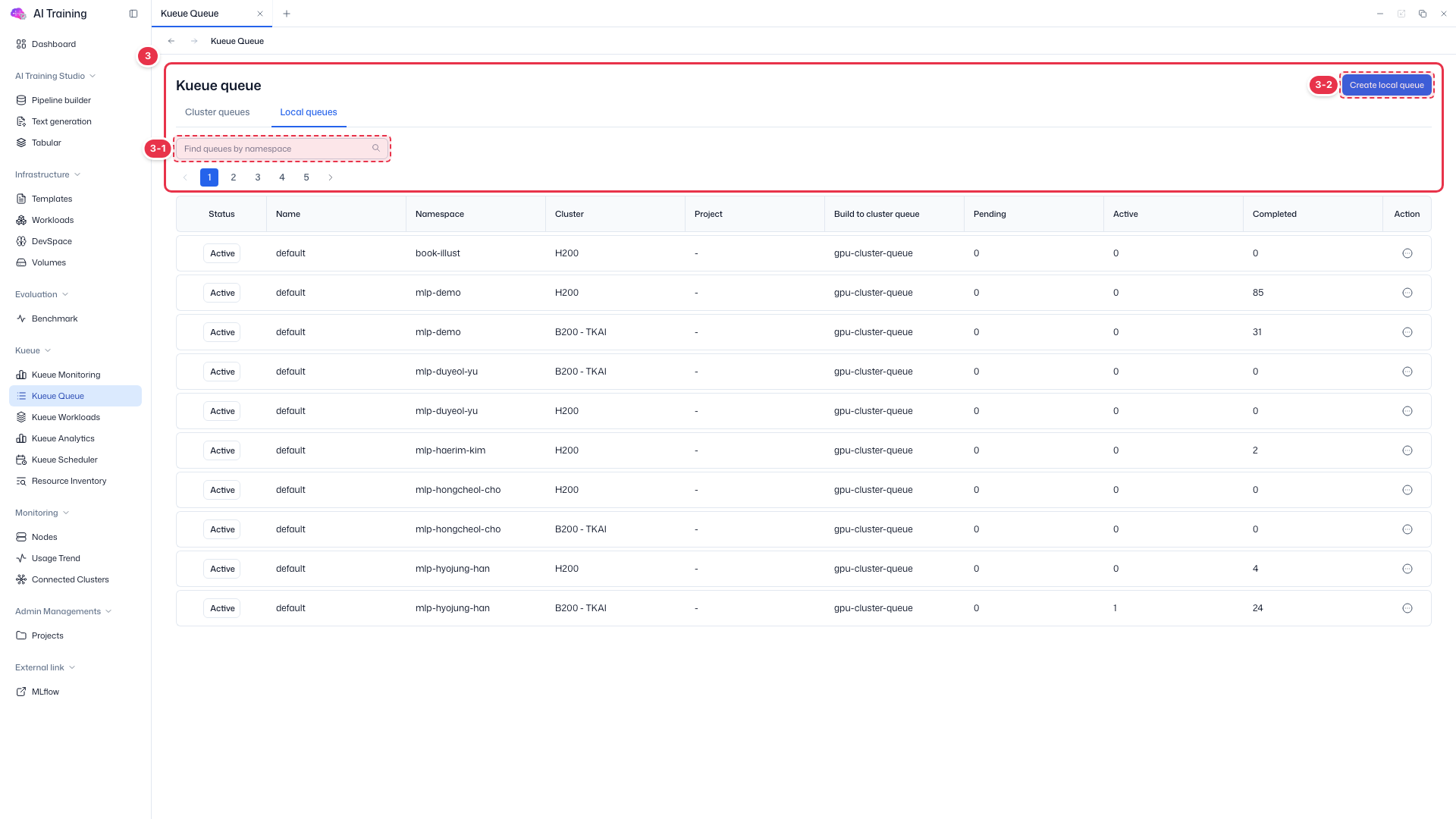Click the search magnifier icon
This screenshot has height=819, width=1456.
tap(375, 148)
